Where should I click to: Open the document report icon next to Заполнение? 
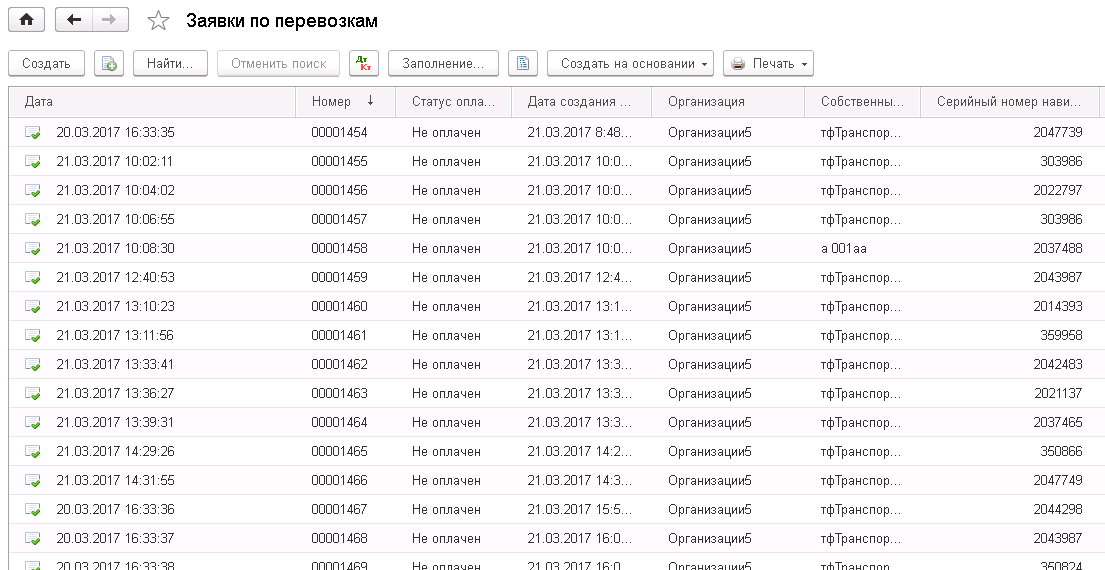tap(523, 63)
